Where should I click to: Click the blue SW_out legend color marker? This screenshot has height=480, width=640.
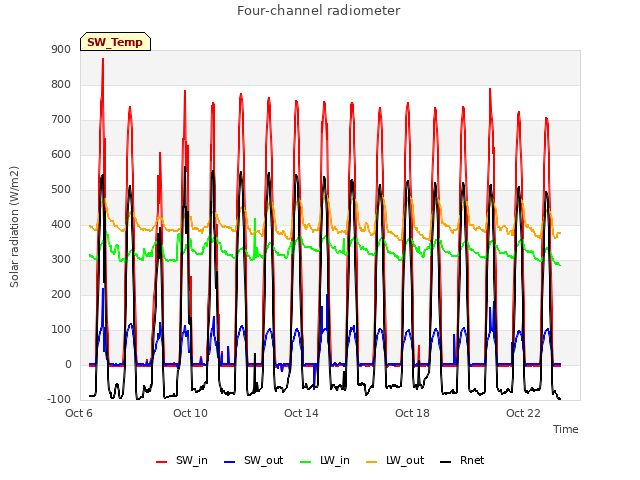pos(230,462)
